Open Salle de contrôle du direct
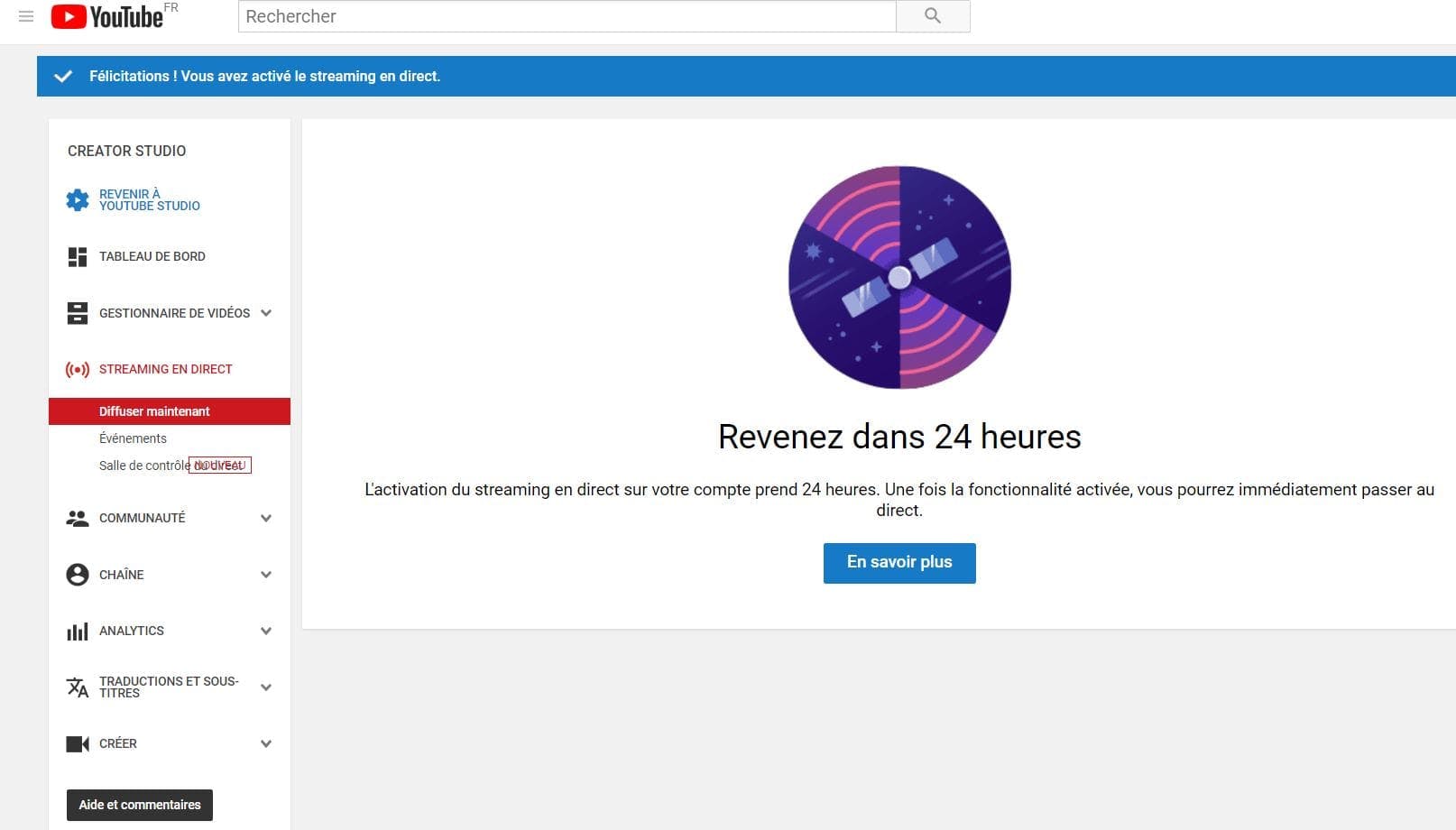 [x=171, y=466]
